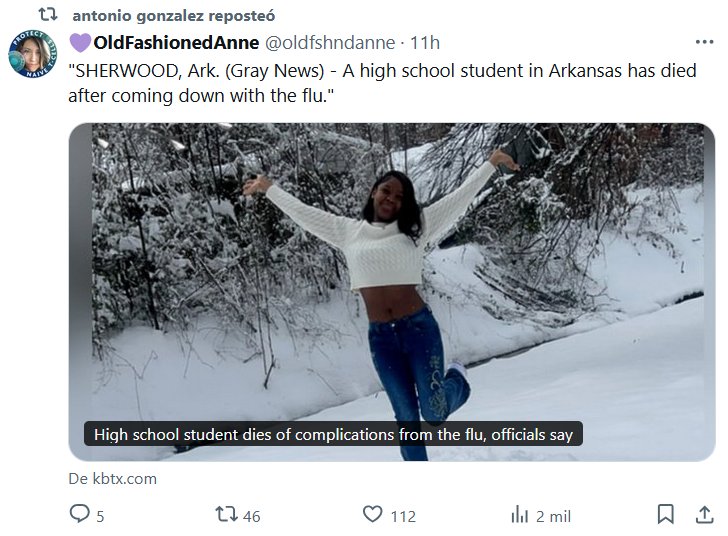Click the OldFashionedAnne display name

[175, 43]
